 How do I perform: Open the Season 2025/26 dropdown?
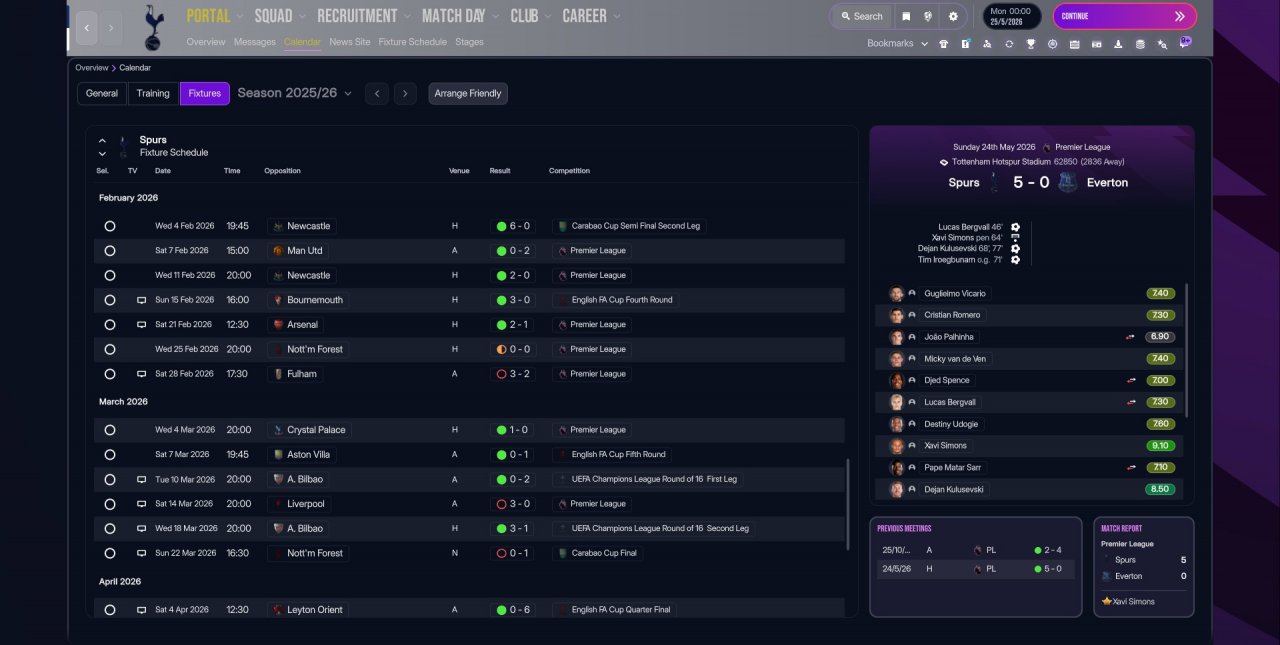coord(295,93)
